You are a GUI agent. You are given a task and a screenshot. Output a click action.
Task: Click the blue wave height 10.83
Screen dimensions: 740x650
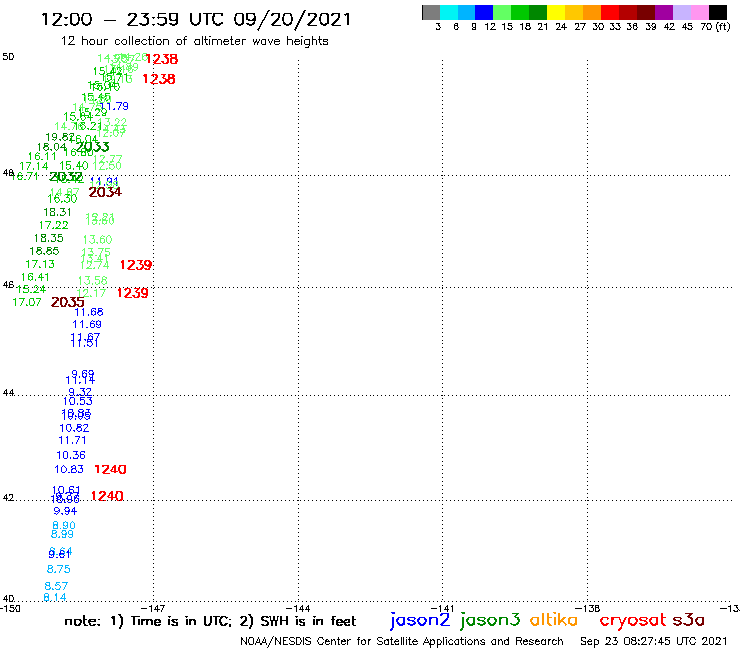[69, 470]
